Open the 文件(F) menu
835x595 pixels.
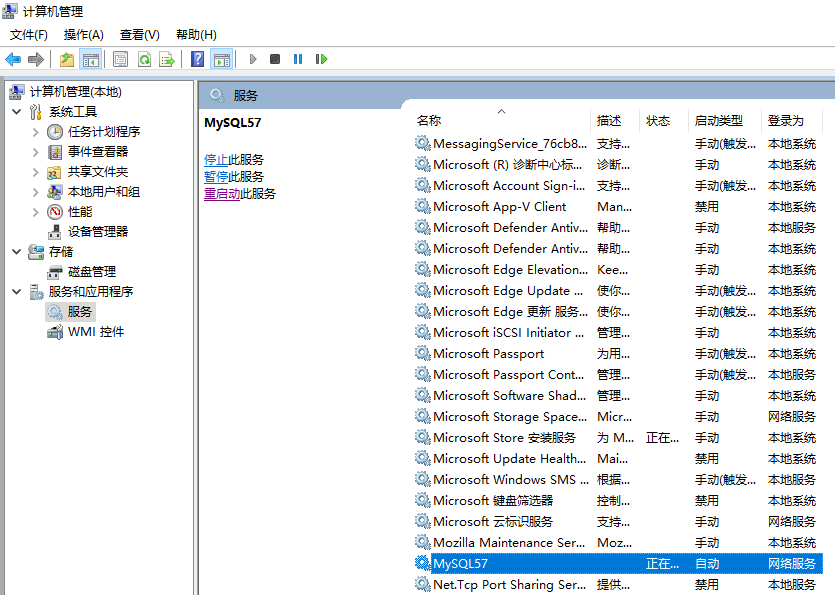click(x=29, y=35)
